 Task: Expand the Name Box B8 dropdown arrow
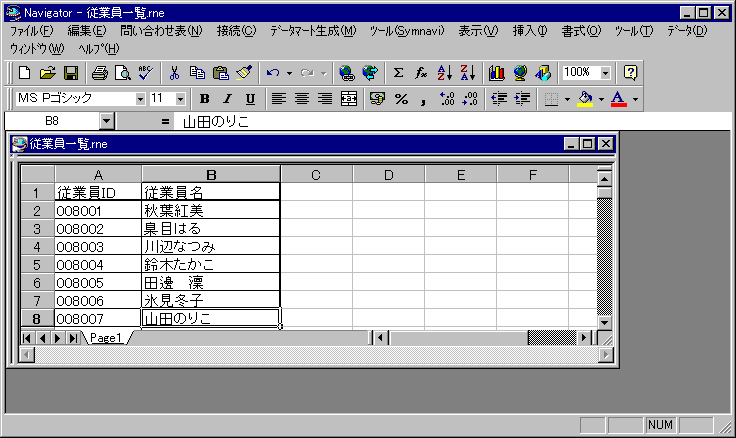[107, 121]
